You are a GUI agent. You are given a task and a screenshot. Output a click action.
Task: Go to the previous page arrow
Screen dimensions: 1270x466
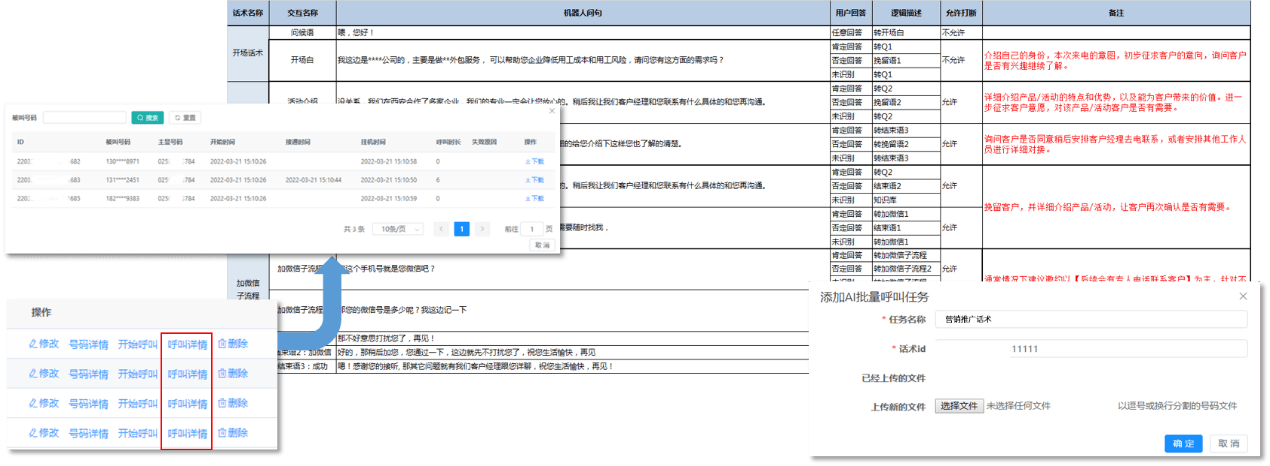pos(441,229)
